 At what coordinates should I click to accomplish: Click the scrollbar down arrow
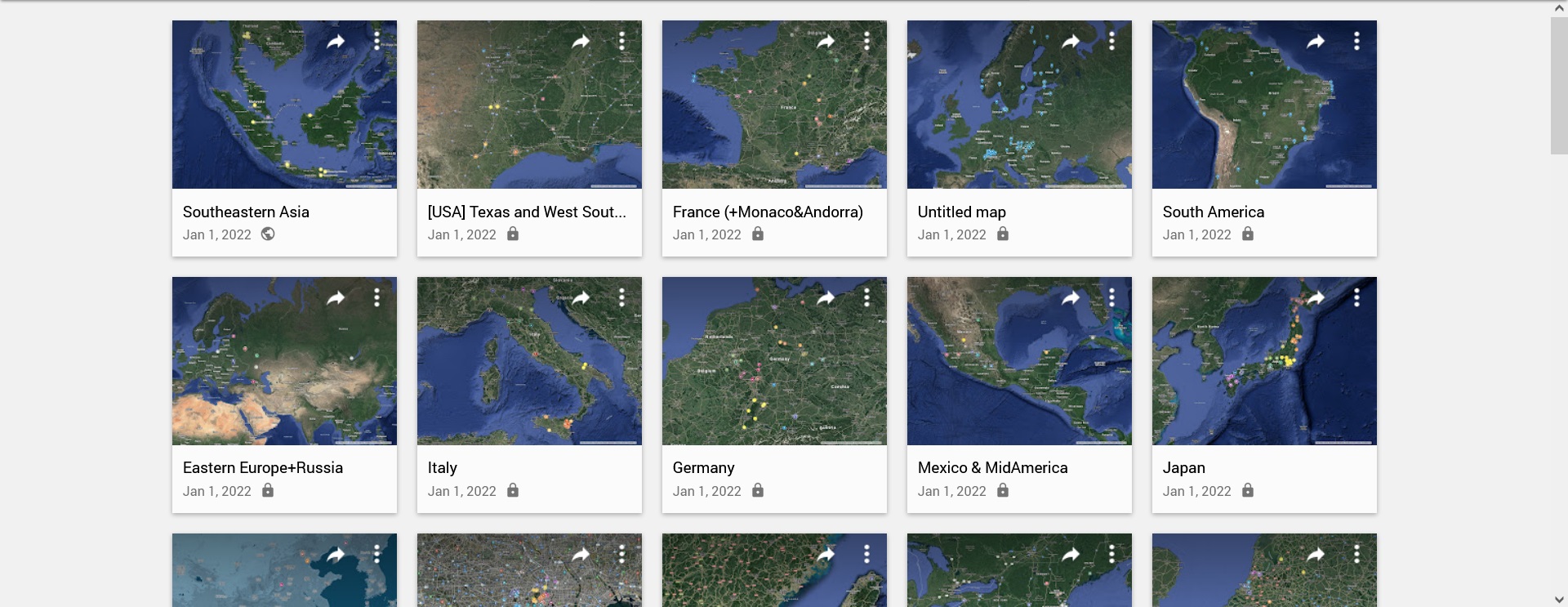[1559, 600]
